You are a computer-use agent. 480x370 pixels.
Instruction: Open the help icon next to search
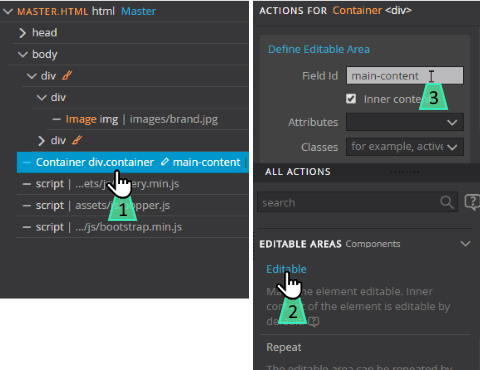click(472, 202)
